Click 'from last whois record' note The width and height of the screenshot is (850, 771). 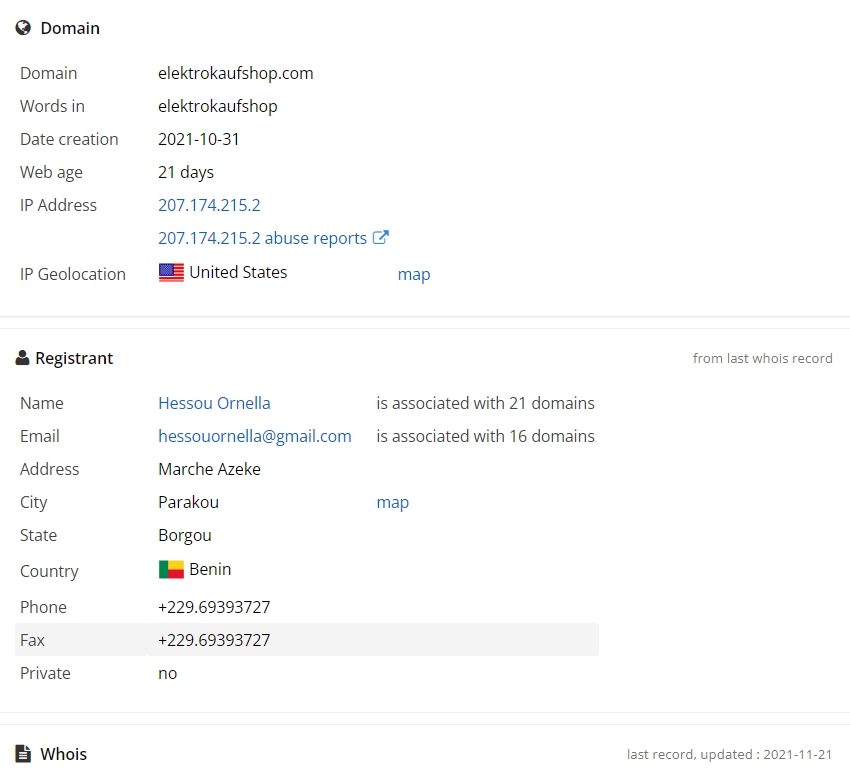tap(762, 358)
